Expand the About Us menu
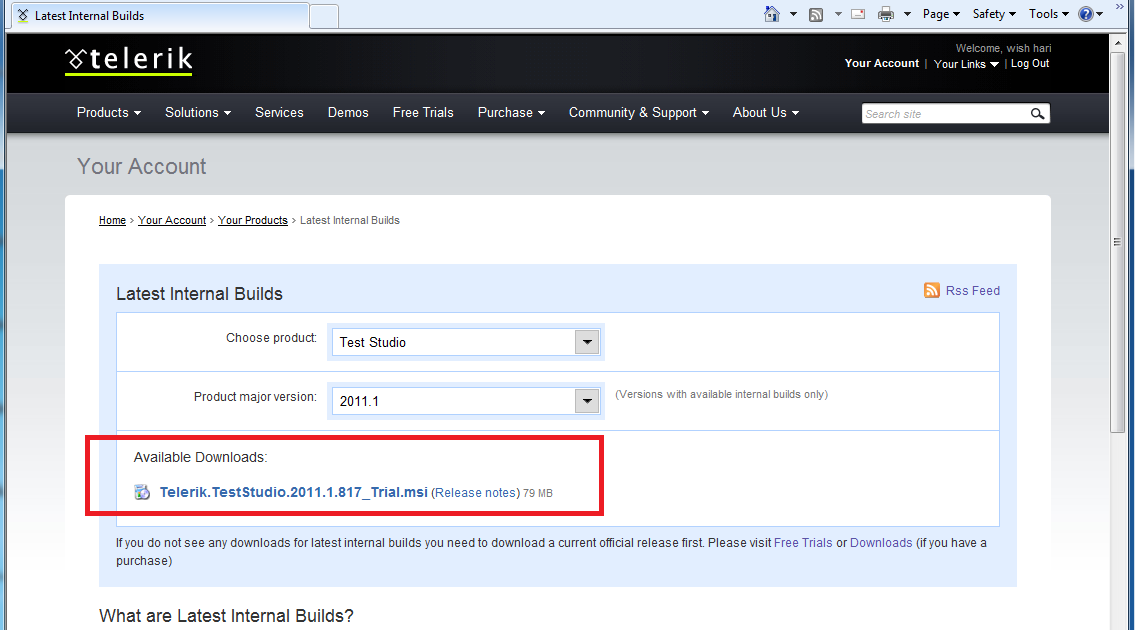 tap(766, 112)
